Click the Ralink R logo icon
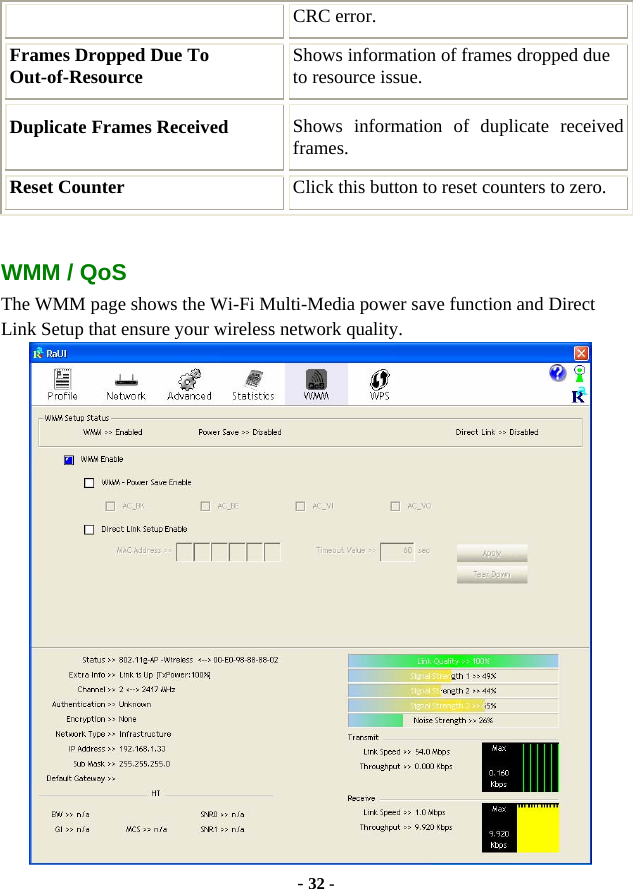Image resolution: width=633 pixels, height=889 pixels. coord(579,395)
